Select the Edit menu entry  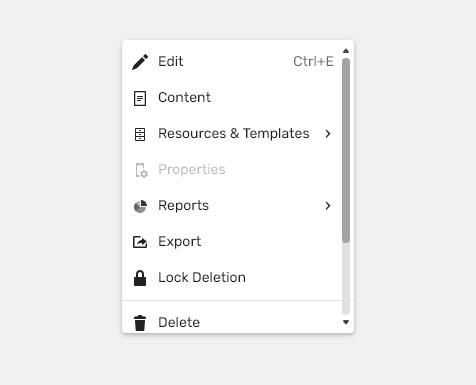pyautogui.click(x=232, y=62)
